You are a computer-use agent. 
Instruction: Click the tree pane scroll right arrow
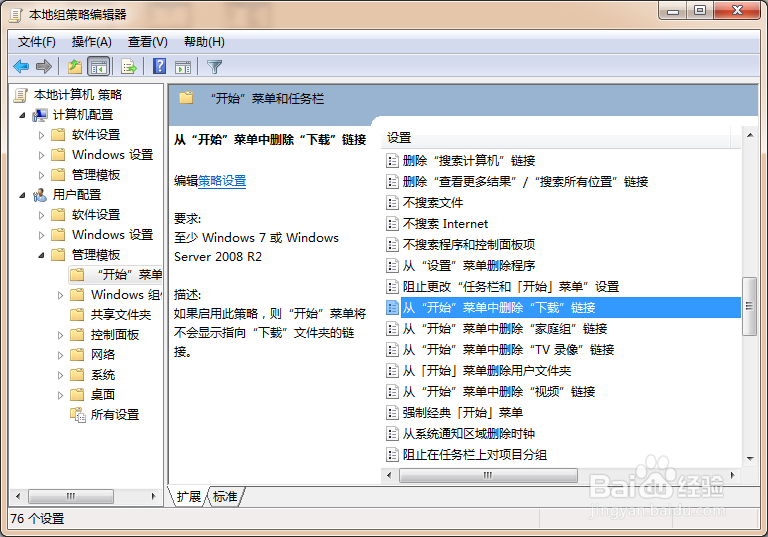[153, 496]
